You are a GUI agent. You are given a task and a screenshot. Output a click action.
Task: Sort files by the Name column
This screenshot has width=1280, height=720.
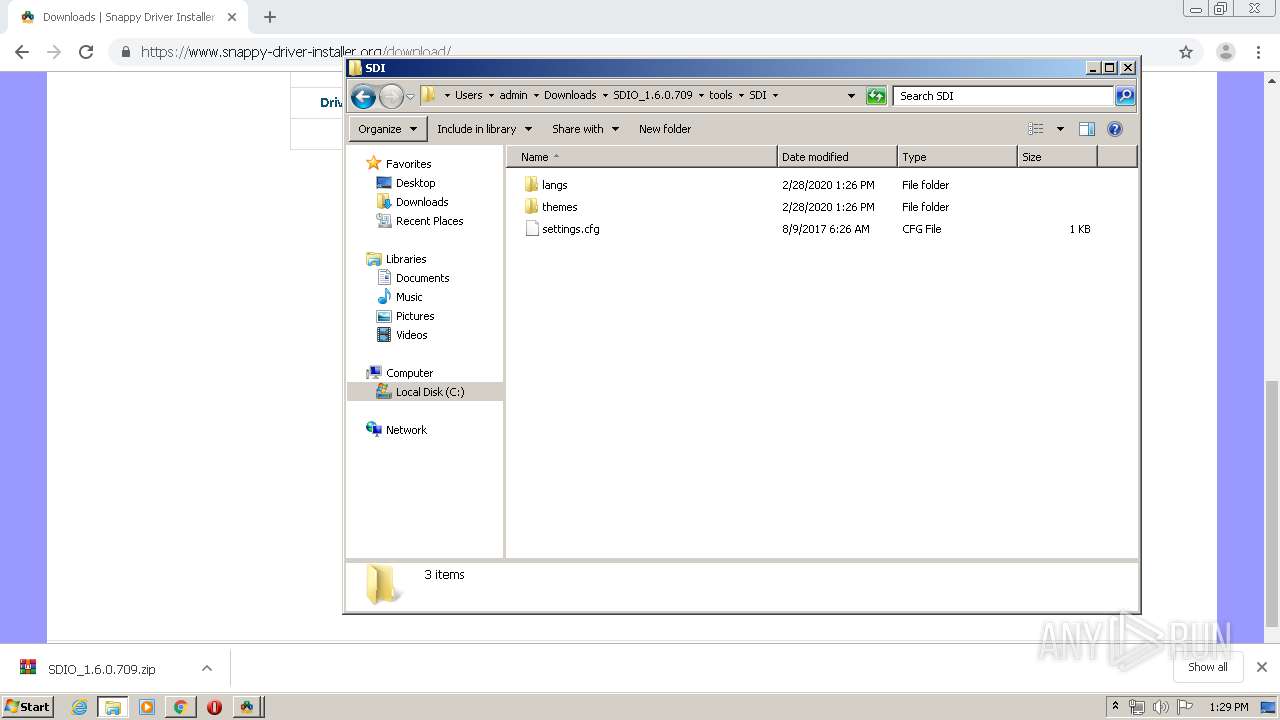point(642,157)
